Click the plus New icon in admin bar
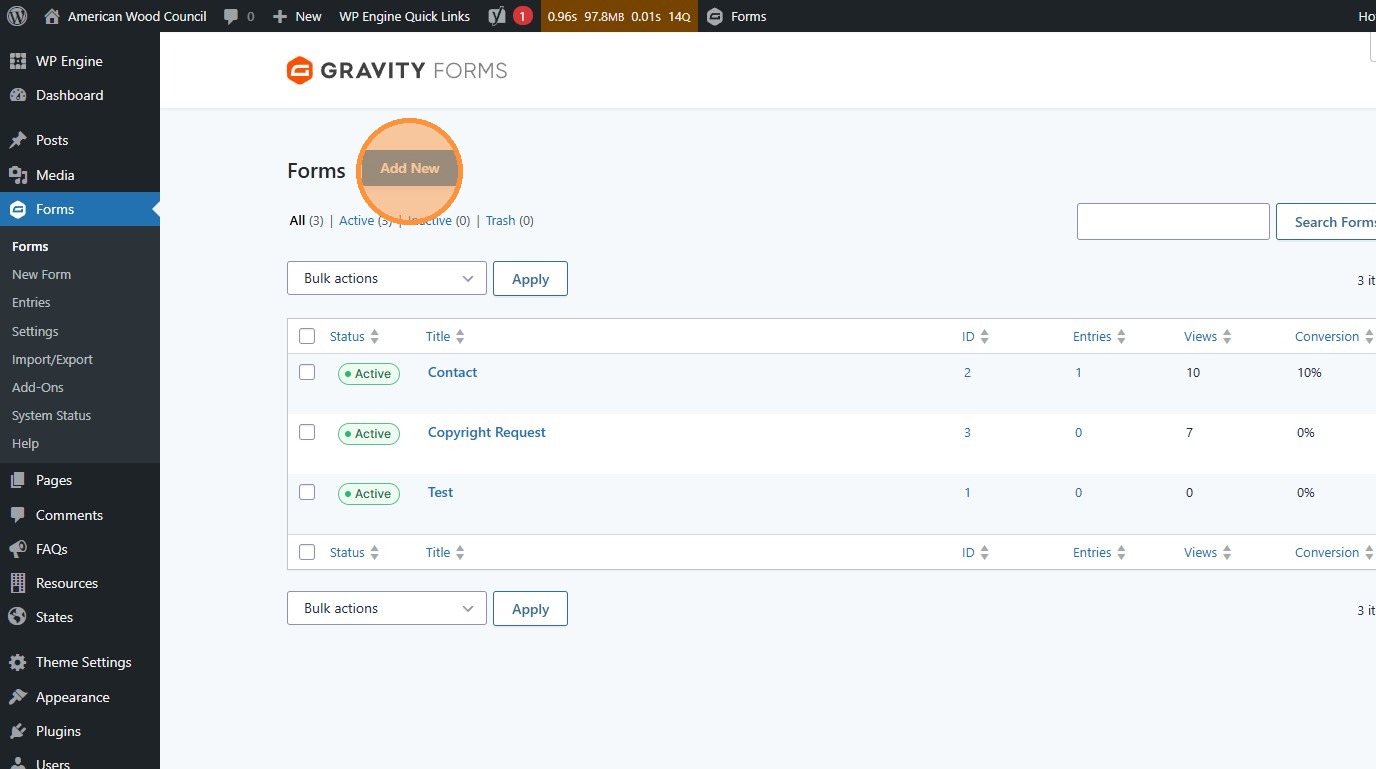The image size is (1376, 769). (x=280, y=17)
